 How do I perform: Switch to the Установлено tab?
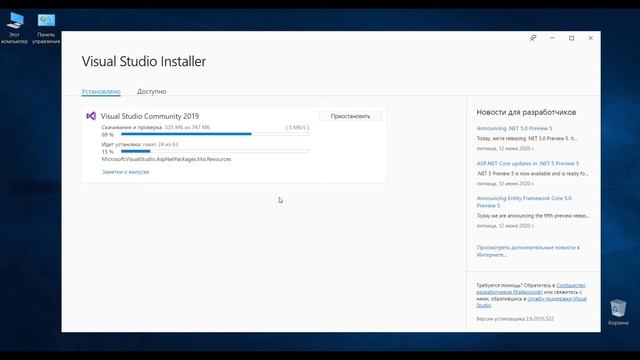click(101, 91)
